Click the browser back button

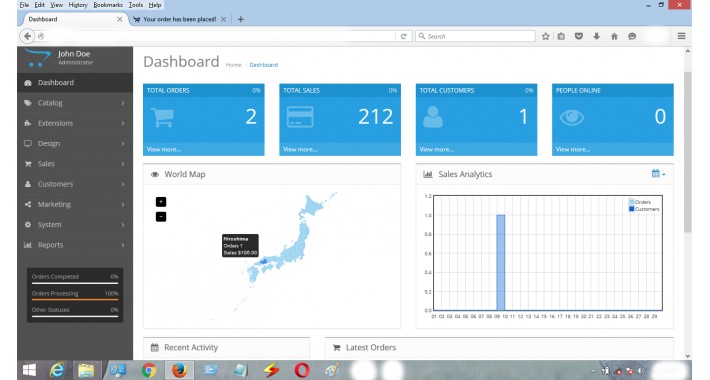click(28, 36)
